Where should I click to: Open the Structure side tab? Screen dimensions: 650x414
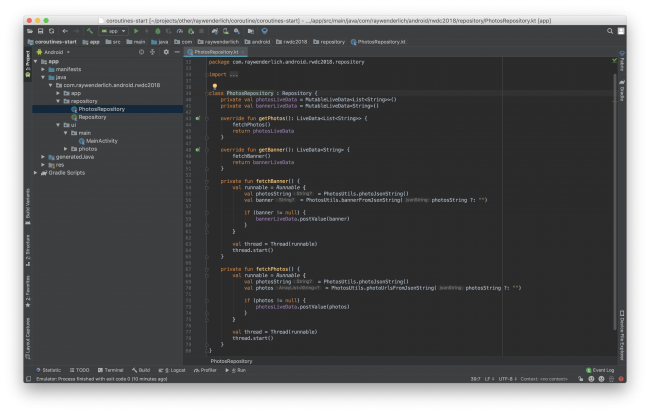(x=28, y=250)
